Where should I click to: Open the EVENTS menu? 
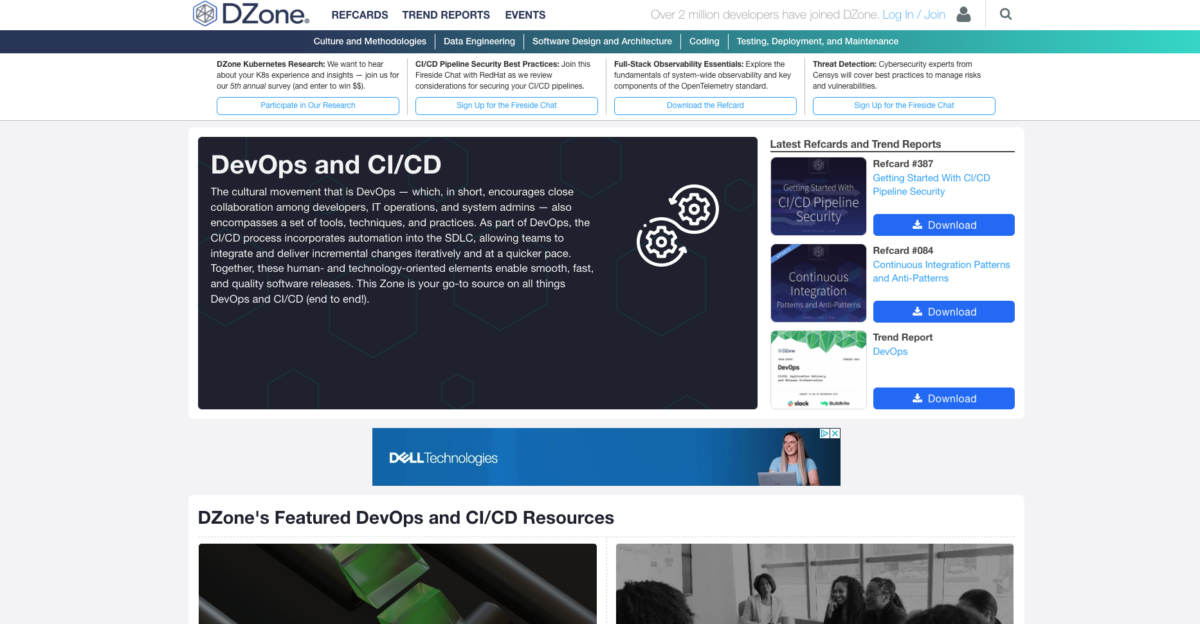[524, 15]
